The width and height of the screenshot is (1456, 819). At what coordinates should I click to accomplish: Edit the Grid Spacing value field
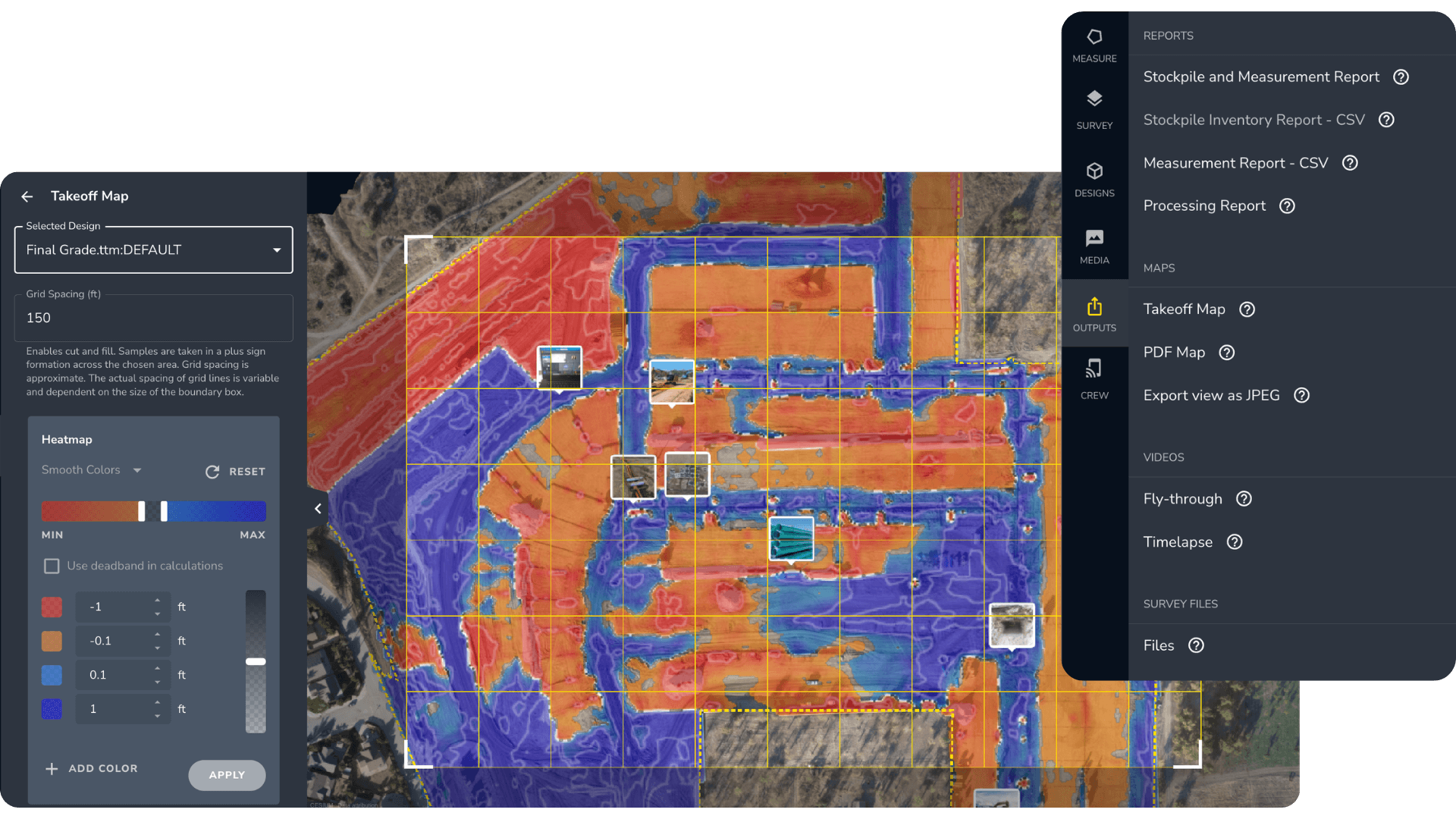click(153, 318)
